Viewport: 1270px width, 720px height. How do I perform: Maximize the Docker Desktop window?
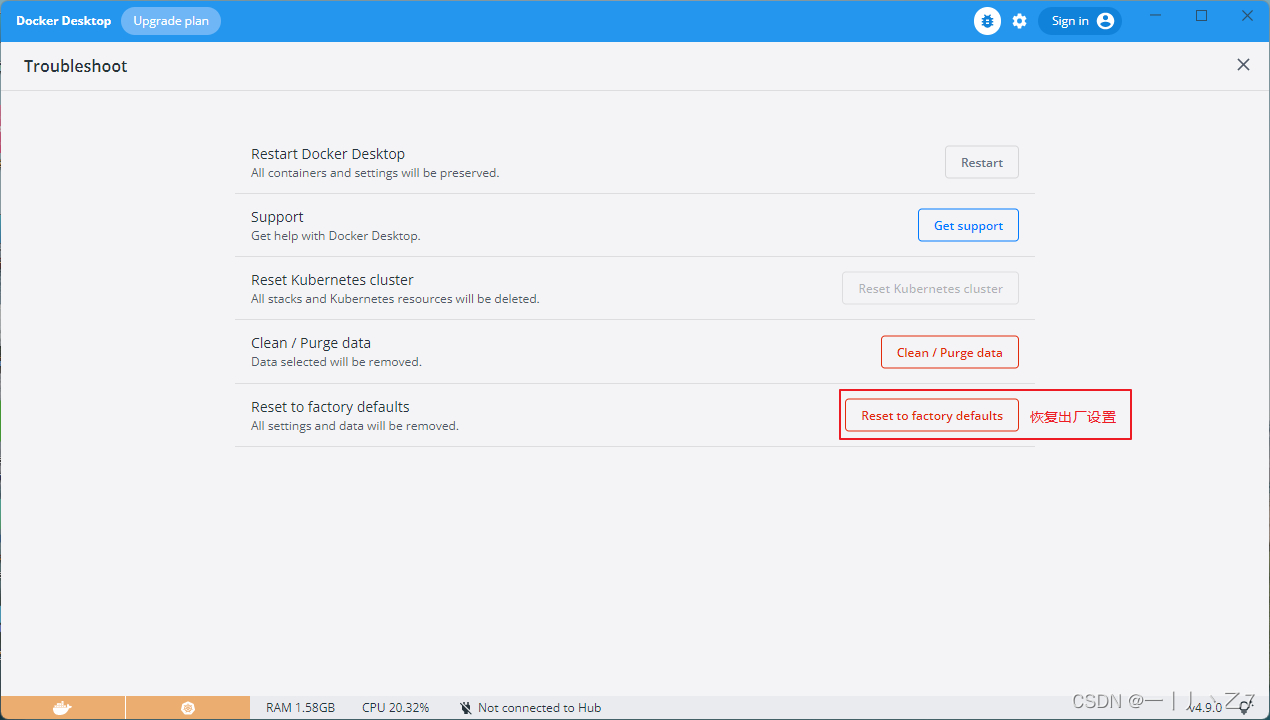(x=1202, y=16)
